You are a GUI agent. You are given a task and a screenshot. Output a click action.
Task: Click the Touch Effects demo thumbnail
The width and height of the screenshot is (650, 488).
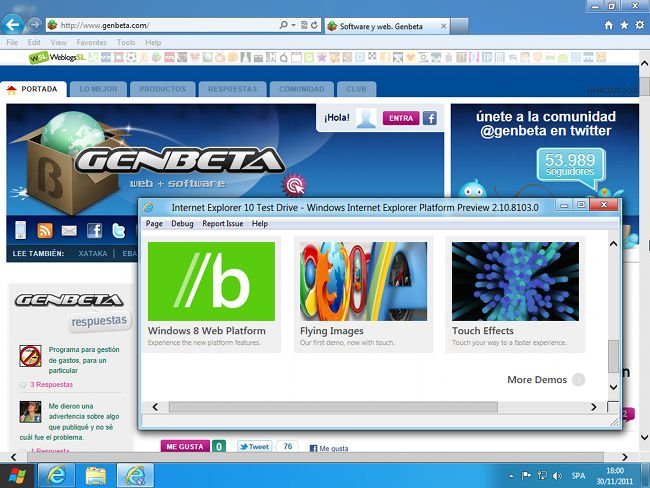tap(515, 281)
